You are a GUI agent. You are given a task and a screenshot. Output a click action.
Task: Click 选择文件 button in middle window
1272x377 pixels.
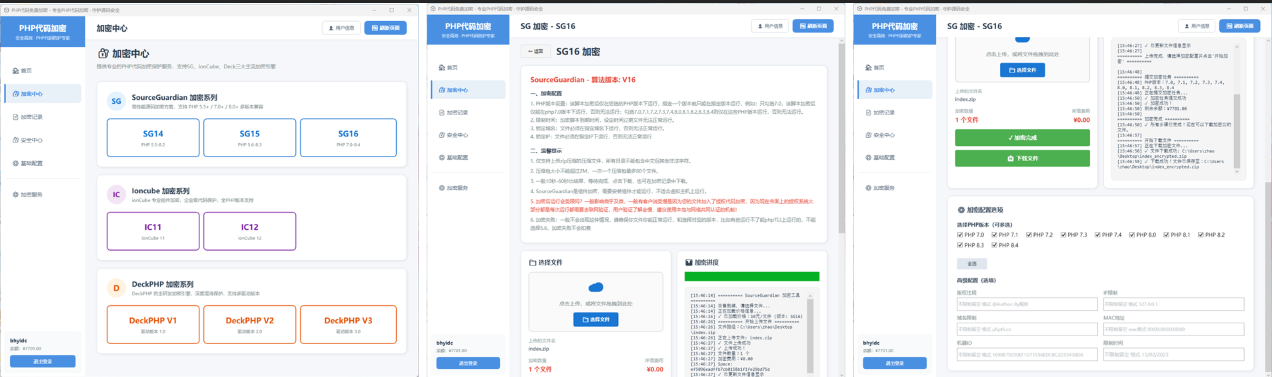[x=597, y=319]
